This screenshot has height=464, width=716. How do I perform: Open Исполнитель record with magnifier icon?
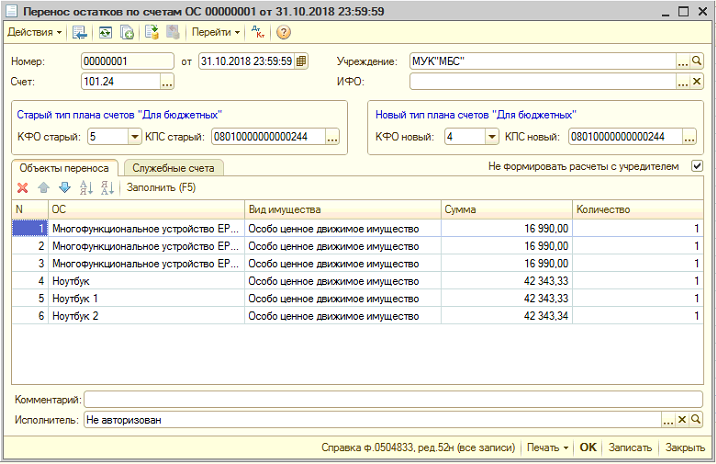tap(696, 420)
